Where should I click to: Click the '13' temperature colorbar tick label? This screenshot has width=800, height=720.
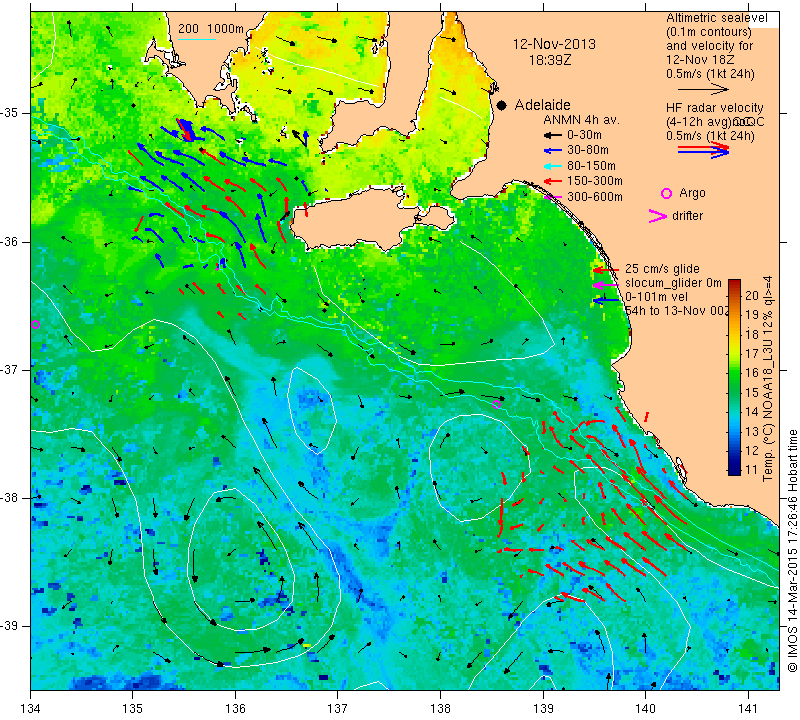click(x=752, y=432)
